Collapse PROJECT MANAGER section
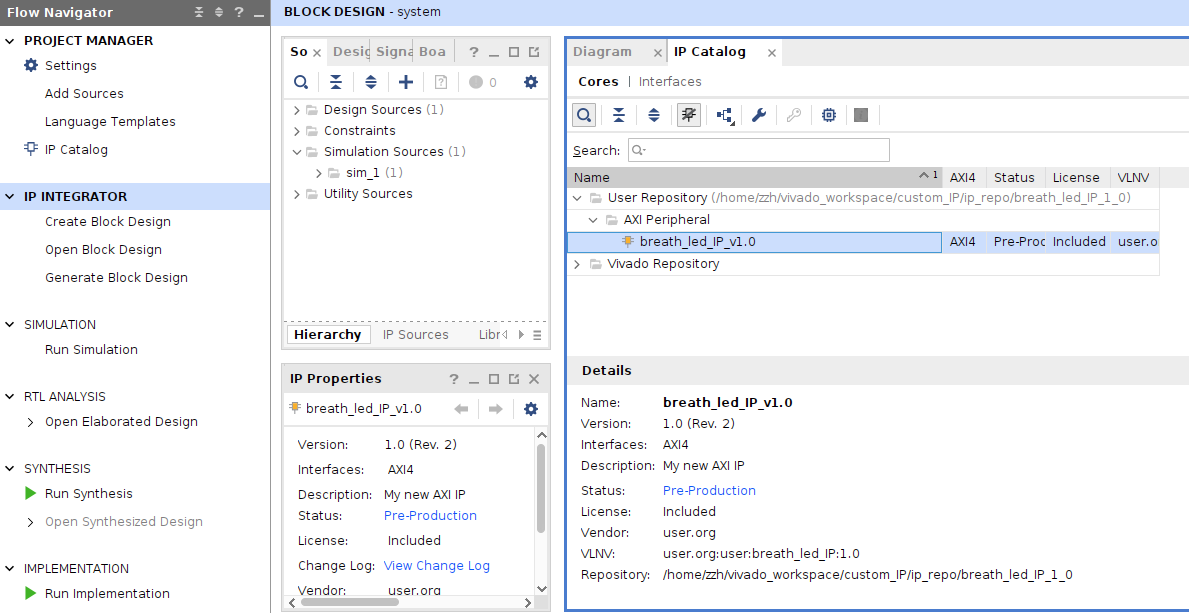This screenshot has width=1189, height=613. coord(10,41)
